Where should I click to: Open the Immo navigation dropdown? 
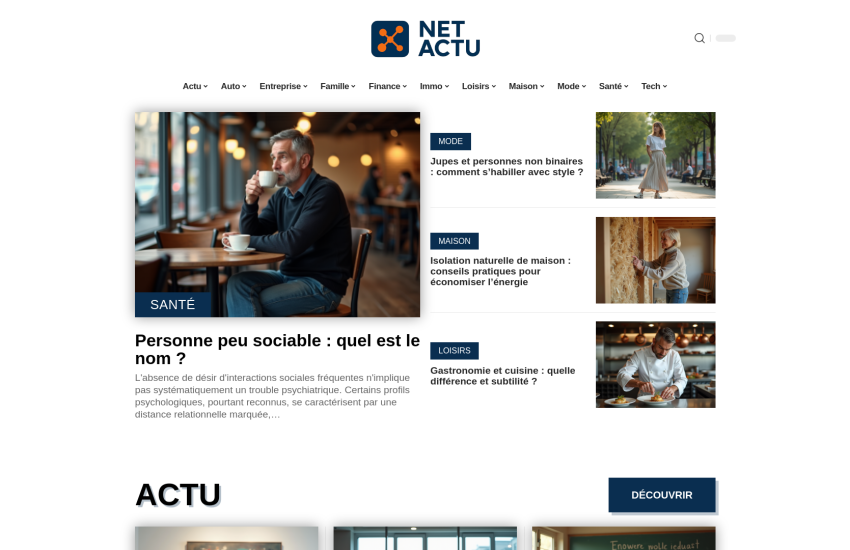pos(434,86)
